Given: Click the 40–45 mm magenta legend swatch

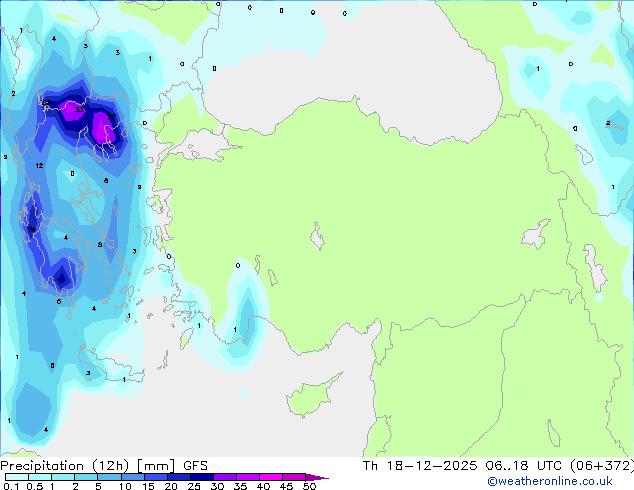Looking at the screenshot, I should point(271,477).
